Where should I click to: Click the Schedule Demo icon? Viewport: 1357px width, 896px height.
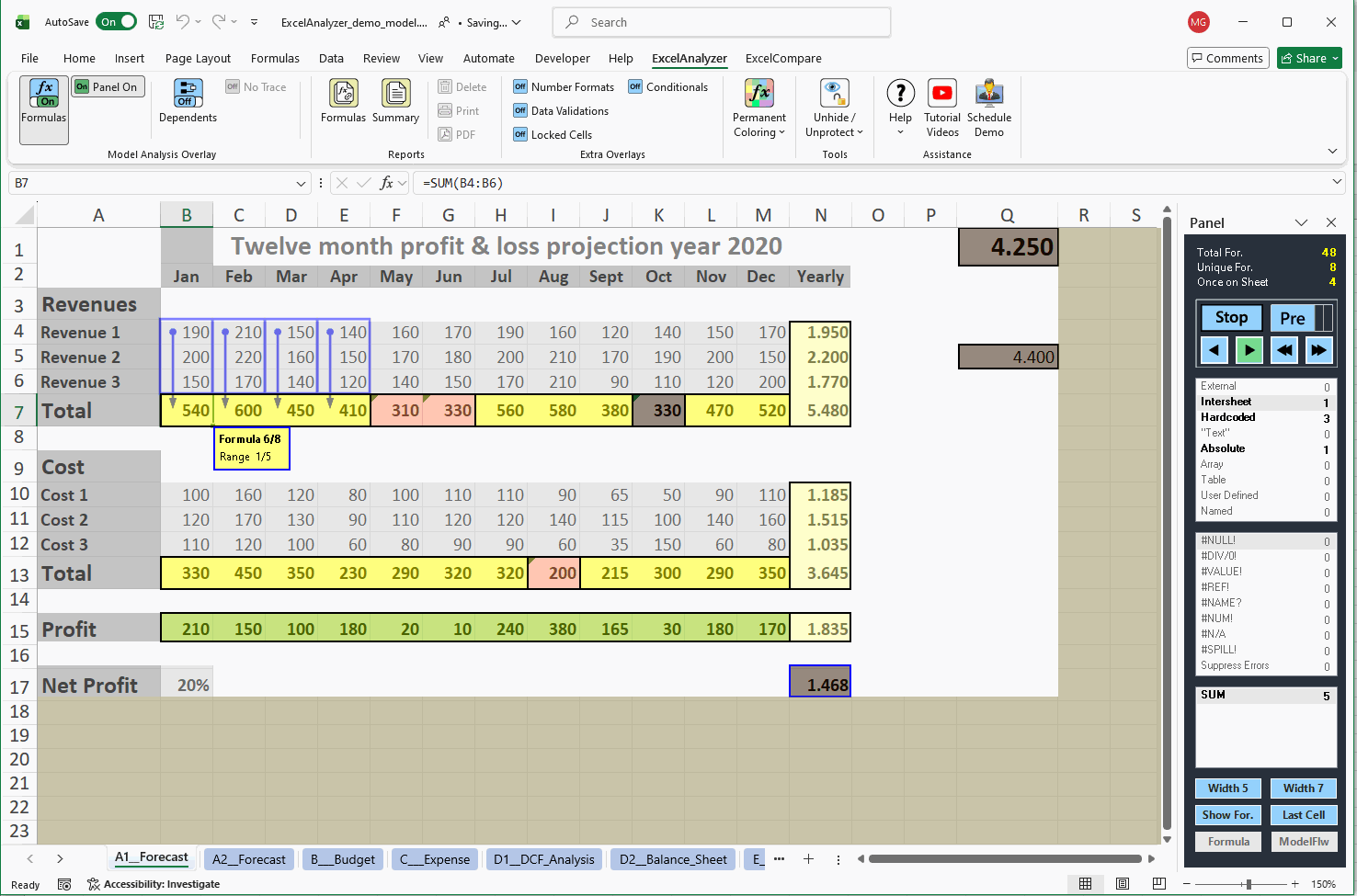tap(989, 93)
